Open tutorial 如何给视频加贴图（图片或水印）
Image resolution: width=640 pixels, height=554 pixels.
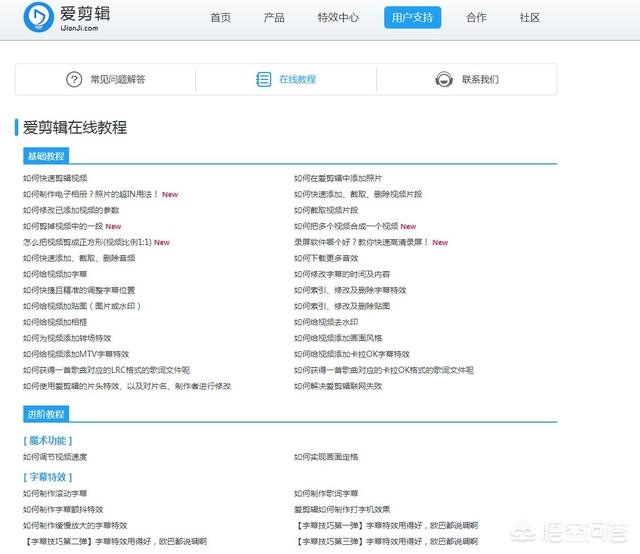pyautogui.click(x=82, y=306)
